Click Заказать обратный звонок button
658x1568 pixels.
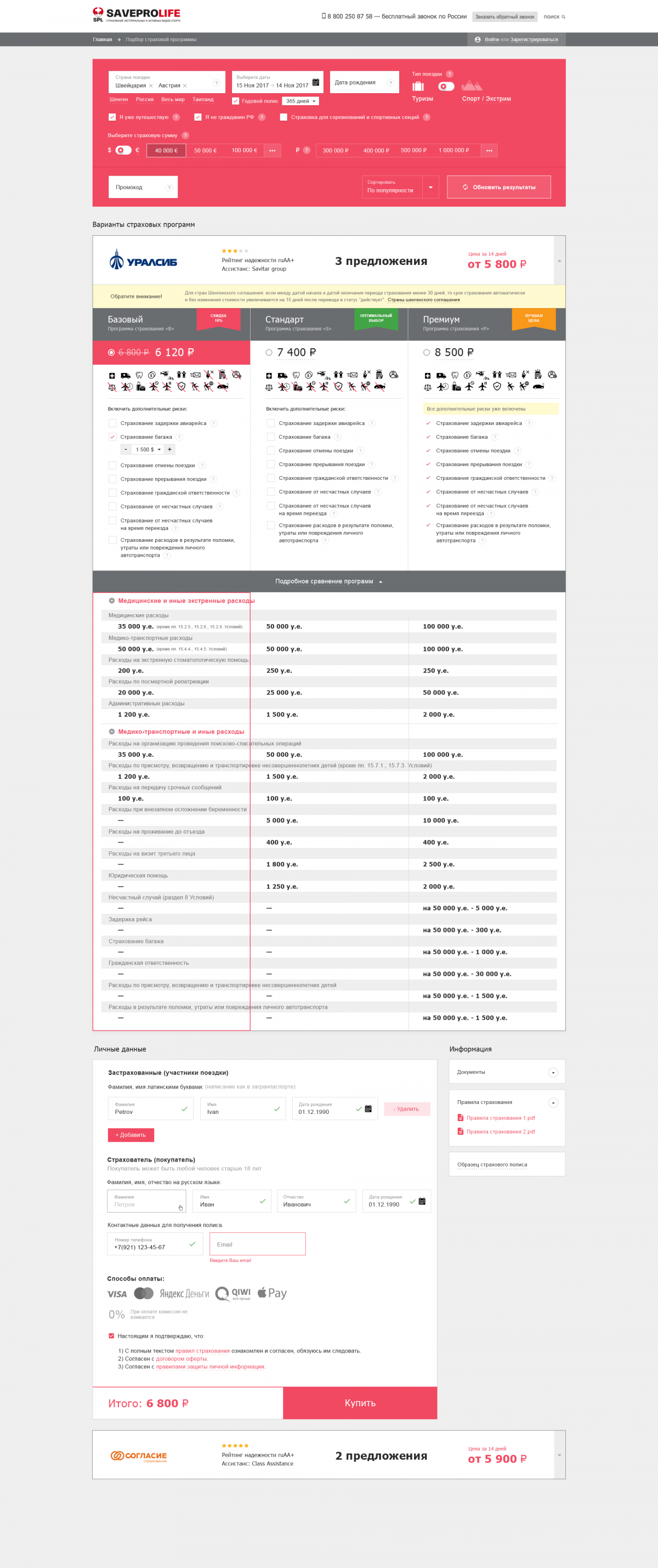[x=504, y=16]
